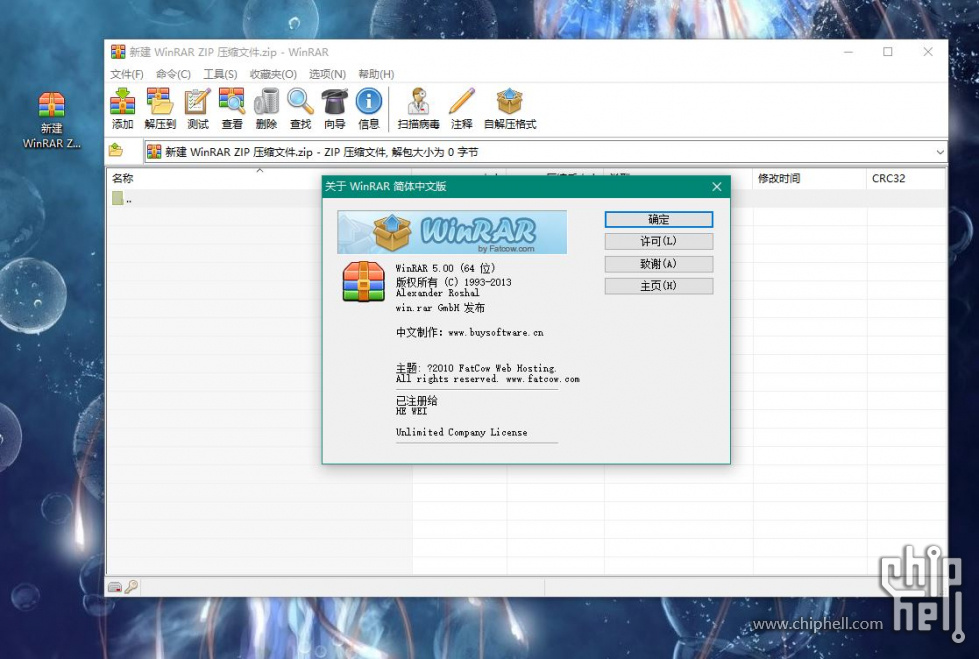The width and height of the screenshot is (979, 659).
Task: Click the Test (测试) toolbar icon
Action: click(197, 109)
